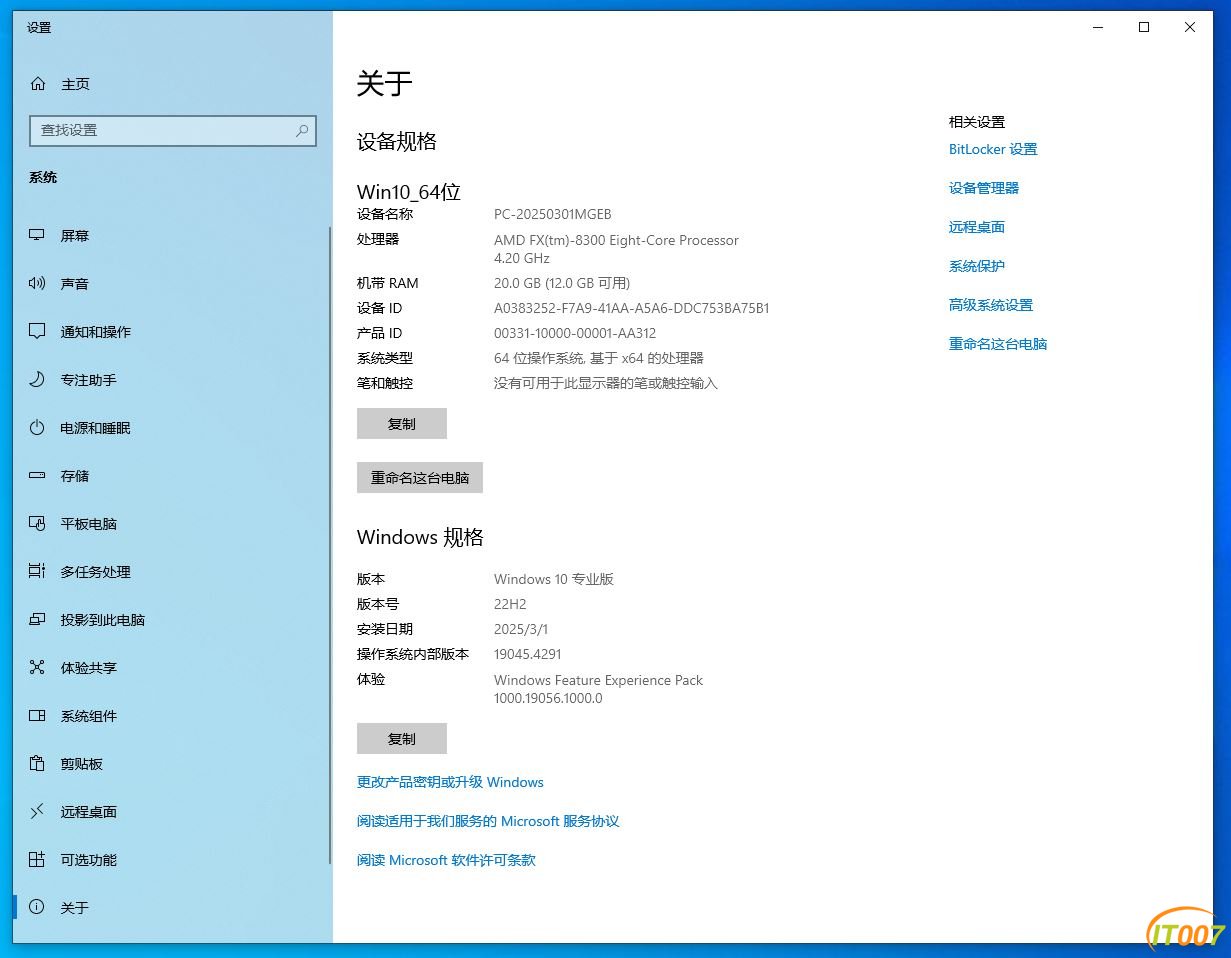Click OS build 19045.4291
The height and width of the screenshot is (958, 1231).
point(528,654)
